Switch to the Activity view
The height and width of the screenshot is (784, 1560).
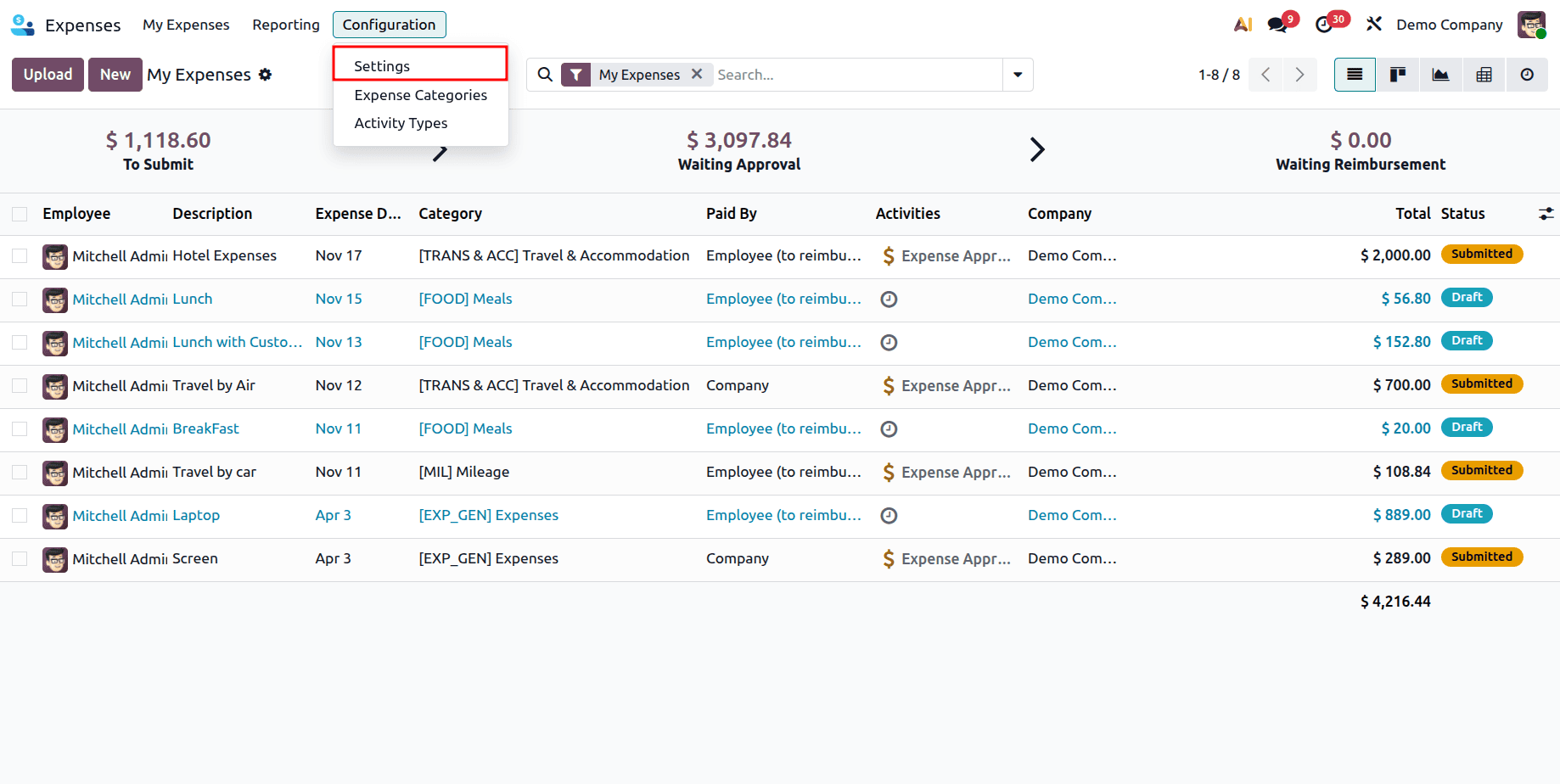coord(1527,75)
